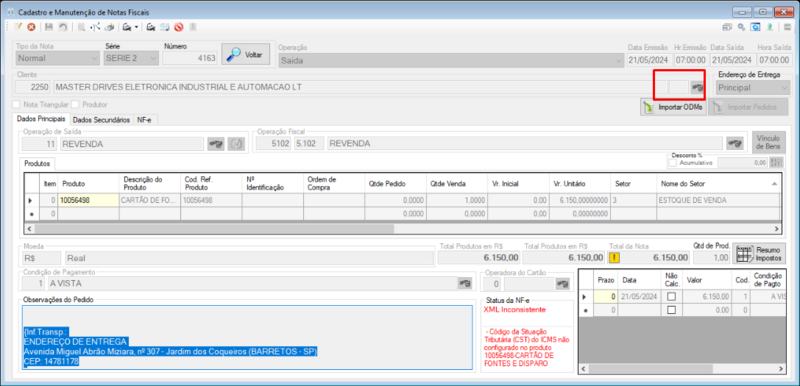Click the lookup icon next to the Cliente field
The width and height of the screenshot is (800, 386).
(x=697, y=87)
